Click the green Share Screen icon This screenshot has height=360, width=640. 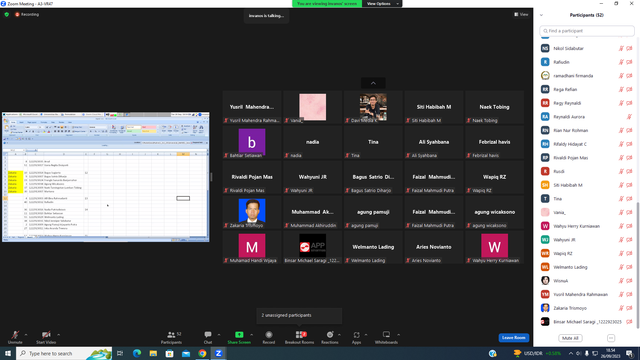click(x=239, y=335)
